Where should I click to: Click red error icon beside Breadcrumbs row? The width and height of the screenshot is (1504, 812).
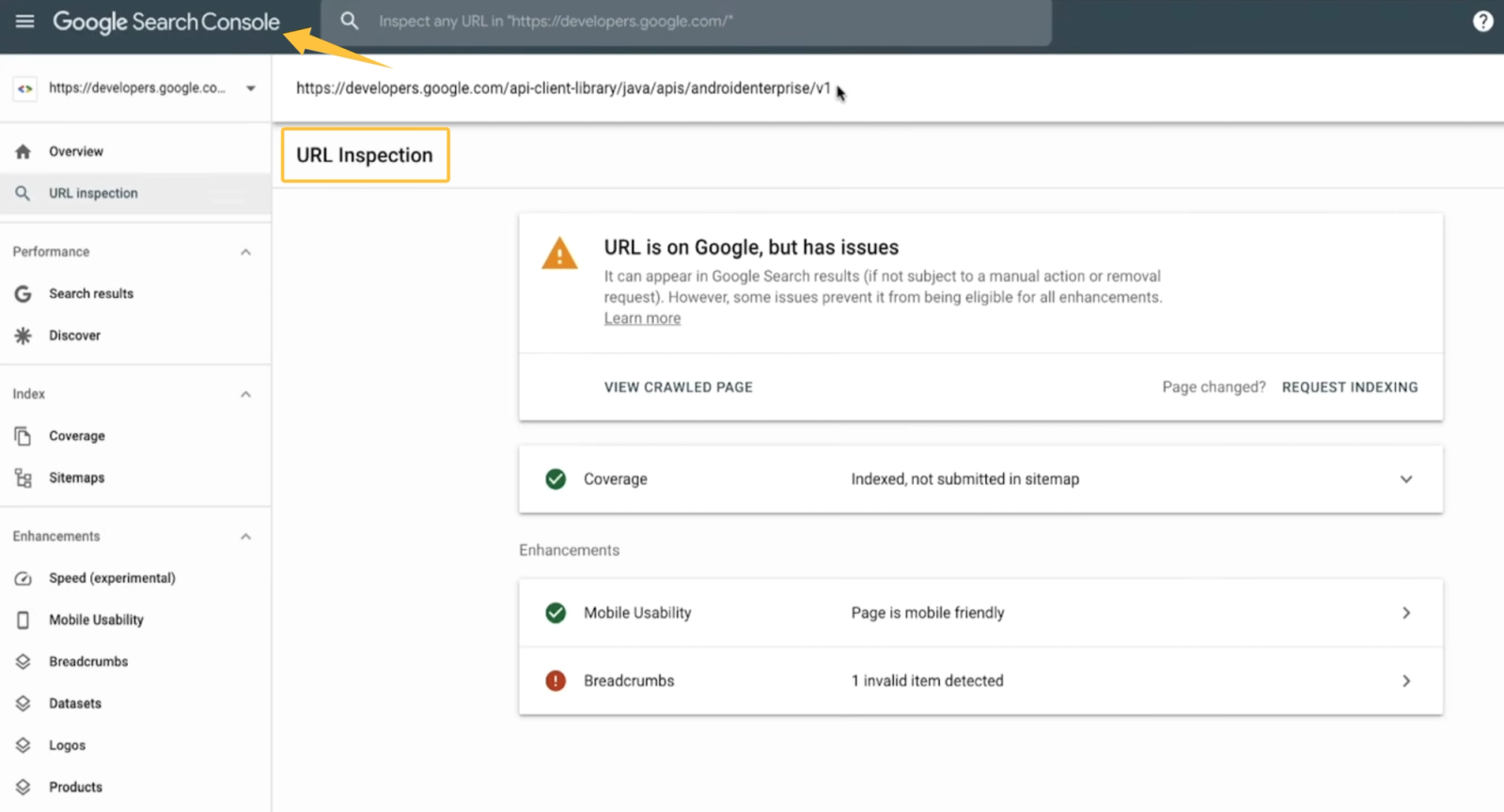556,680
